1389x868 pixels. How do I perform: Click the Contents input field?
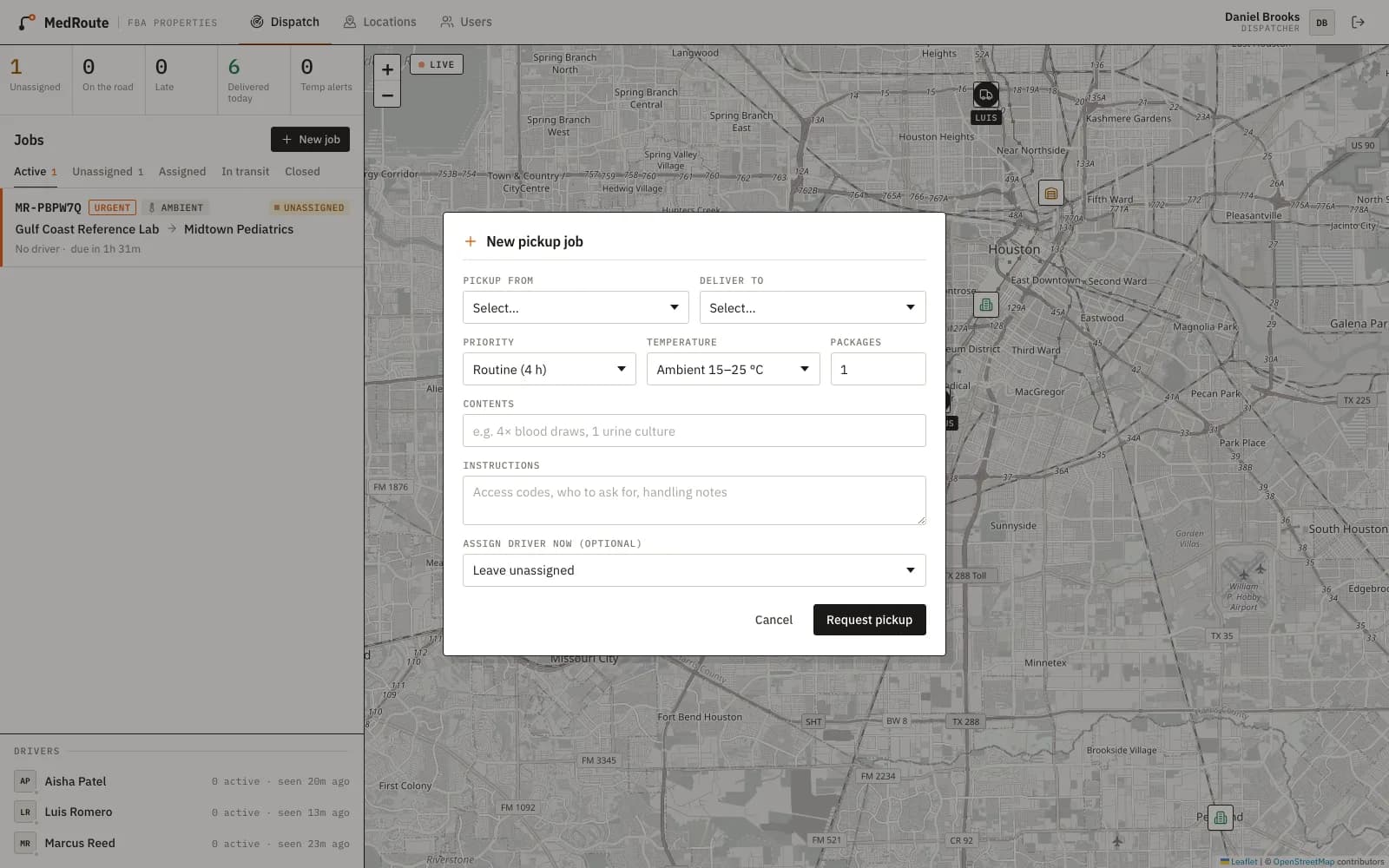coord(694,431)
